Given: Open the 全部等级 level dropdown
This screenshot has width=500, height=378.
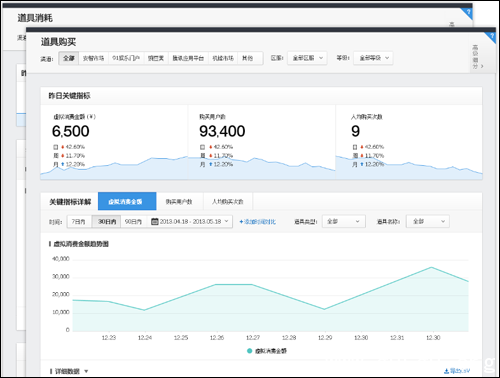Looking at the screenshot, I should (x=373, y=58).
